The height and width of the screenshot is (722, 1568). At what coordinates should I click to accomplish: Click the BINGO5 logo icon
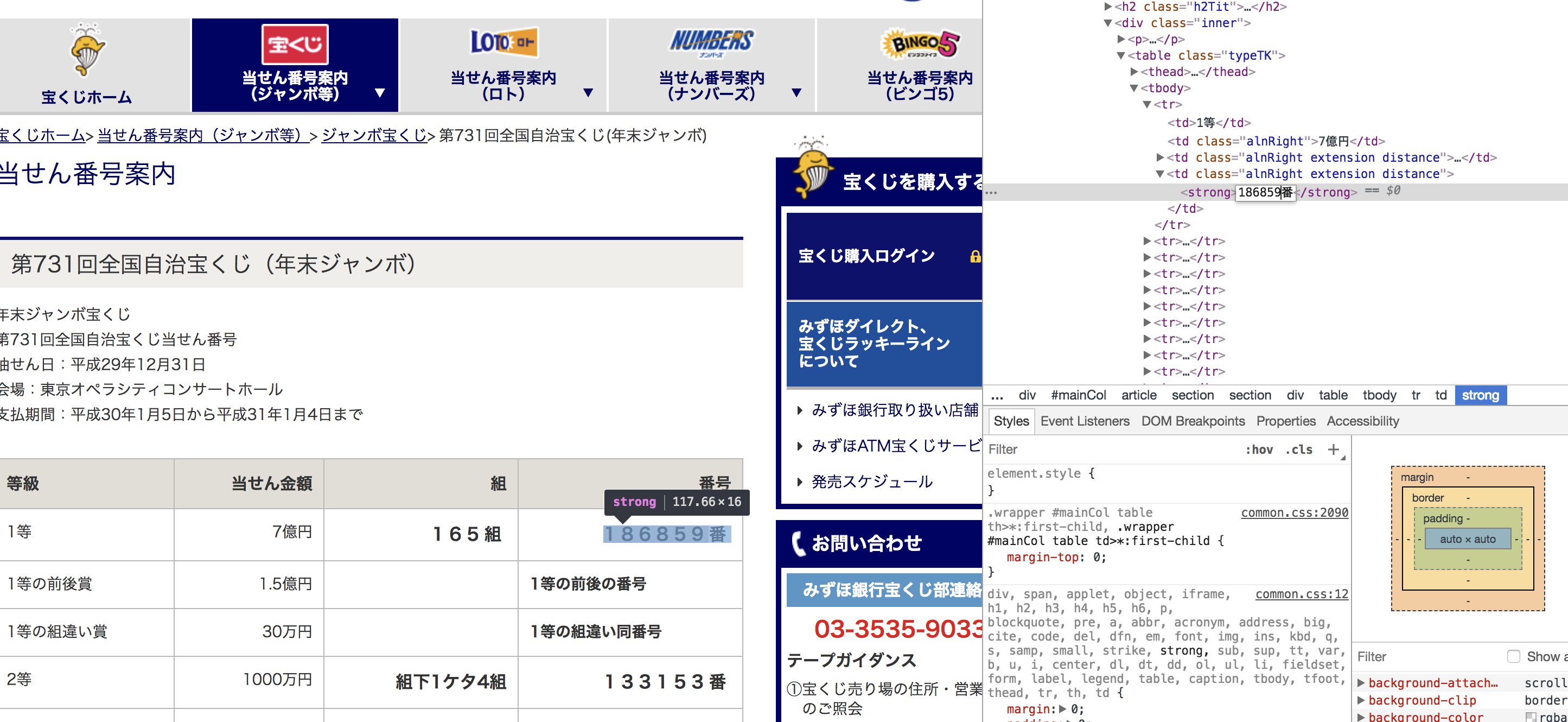click(920, 44)
